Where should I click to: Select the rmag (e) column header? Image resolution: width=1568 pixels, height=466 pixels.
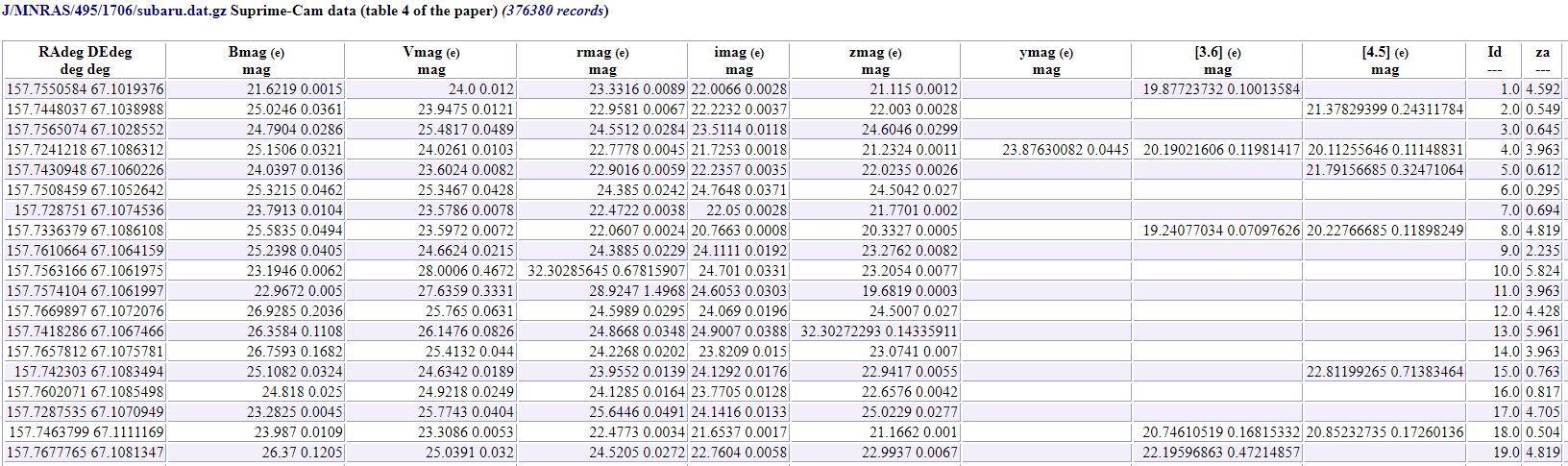coord(602,61)
